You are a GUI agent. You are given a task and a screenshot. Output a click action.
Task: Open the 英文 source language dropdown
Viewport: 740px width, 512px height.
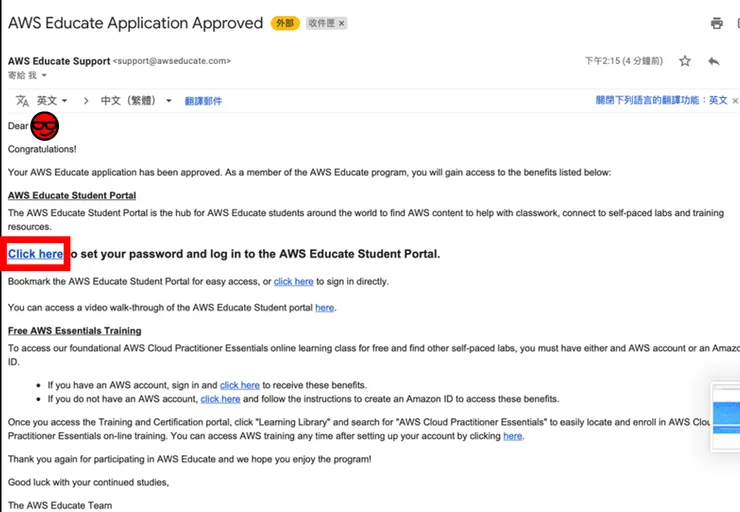tap(52, 101)
